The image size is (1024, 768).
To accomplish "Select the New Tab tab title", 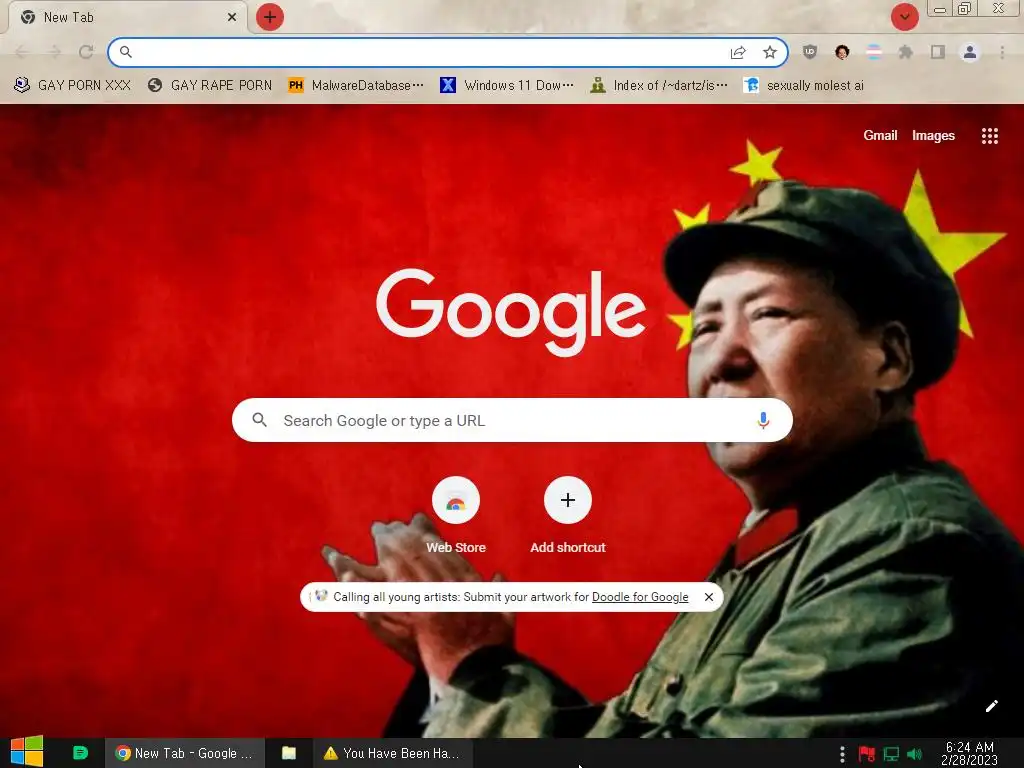I will click(69, 18).
